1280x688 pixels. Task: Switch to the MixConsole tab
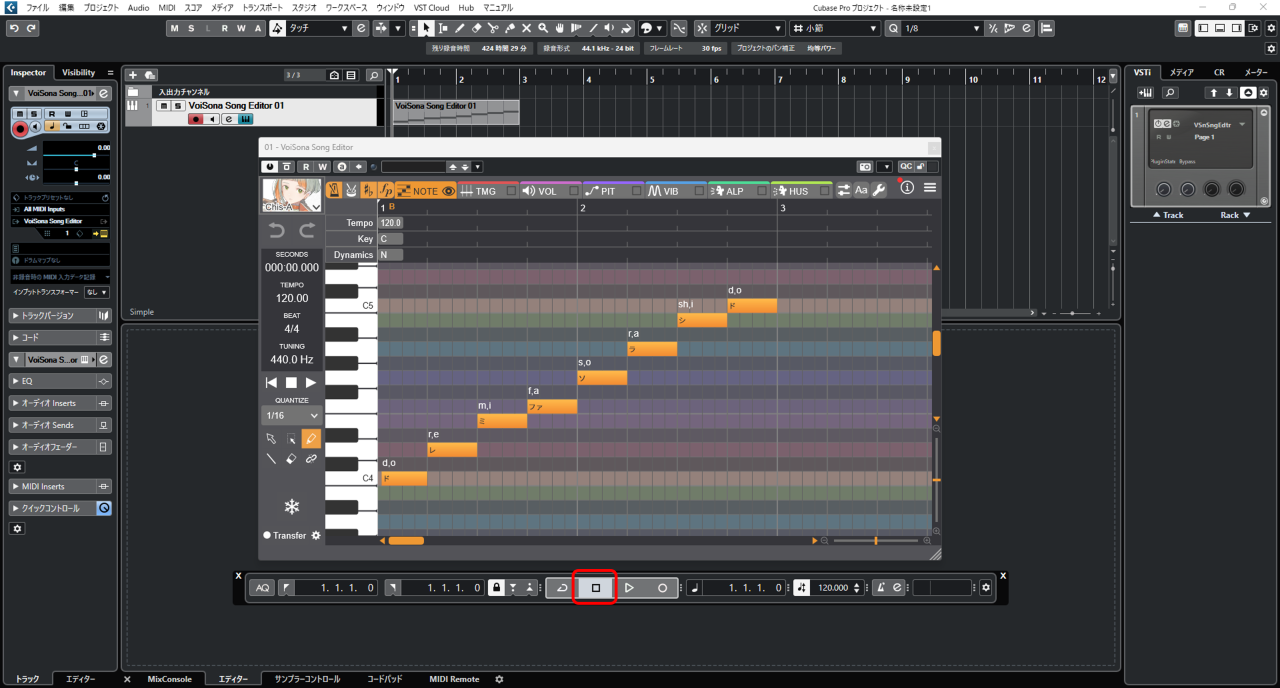pos(168,679)
